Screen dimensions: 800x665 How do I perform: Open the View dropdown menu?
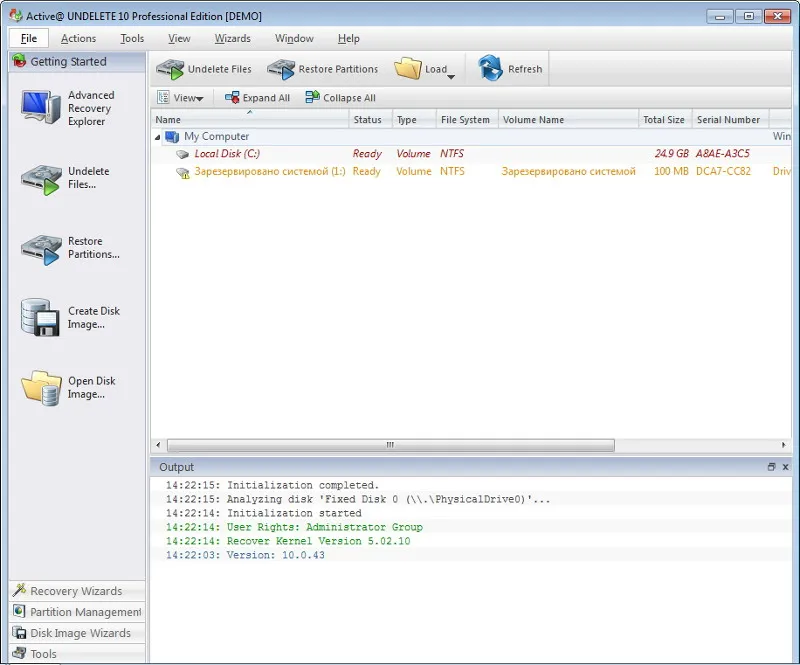click(181, 97)
